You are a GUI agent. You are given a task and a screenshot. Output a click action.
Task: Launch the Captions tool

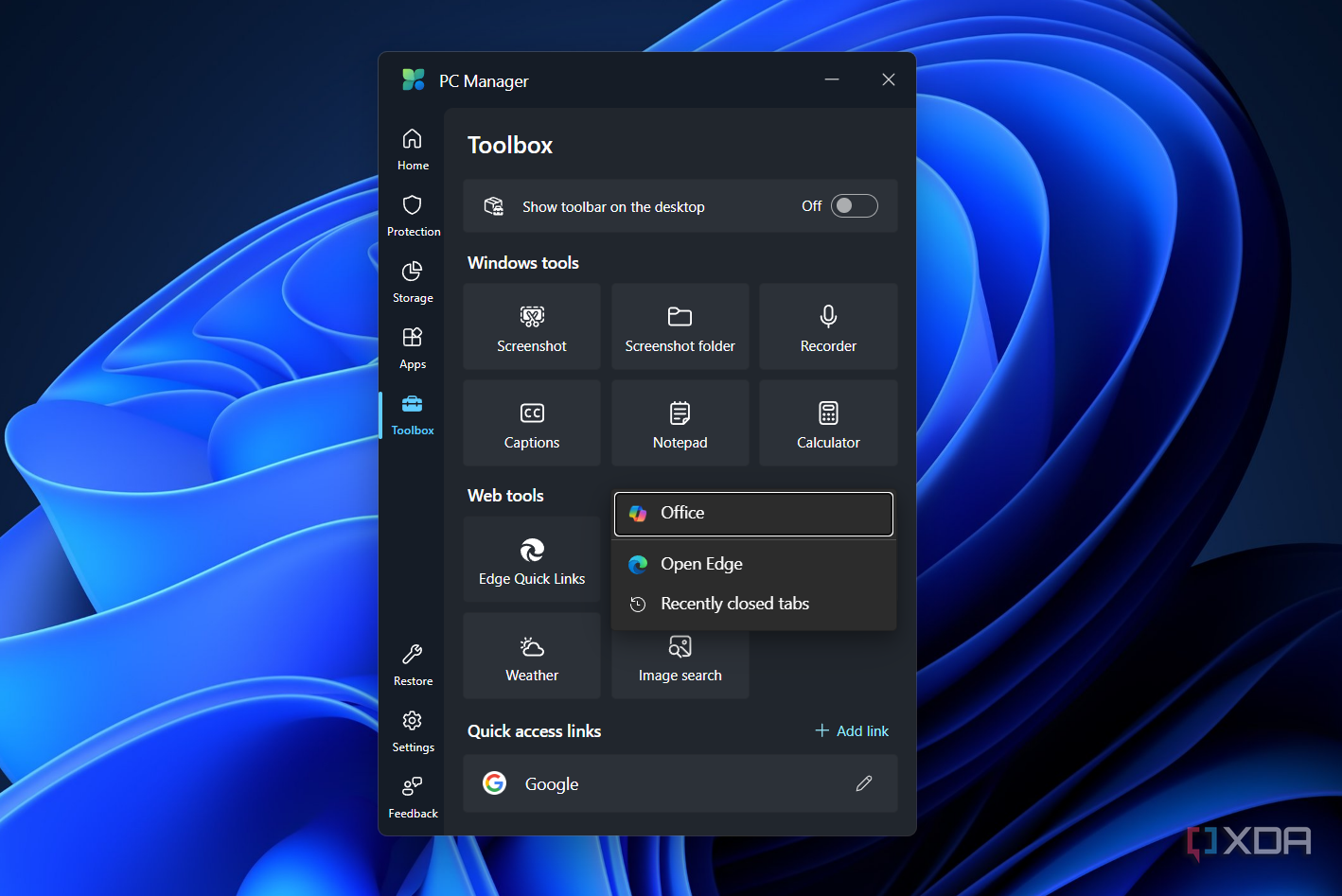pos(532,423)
